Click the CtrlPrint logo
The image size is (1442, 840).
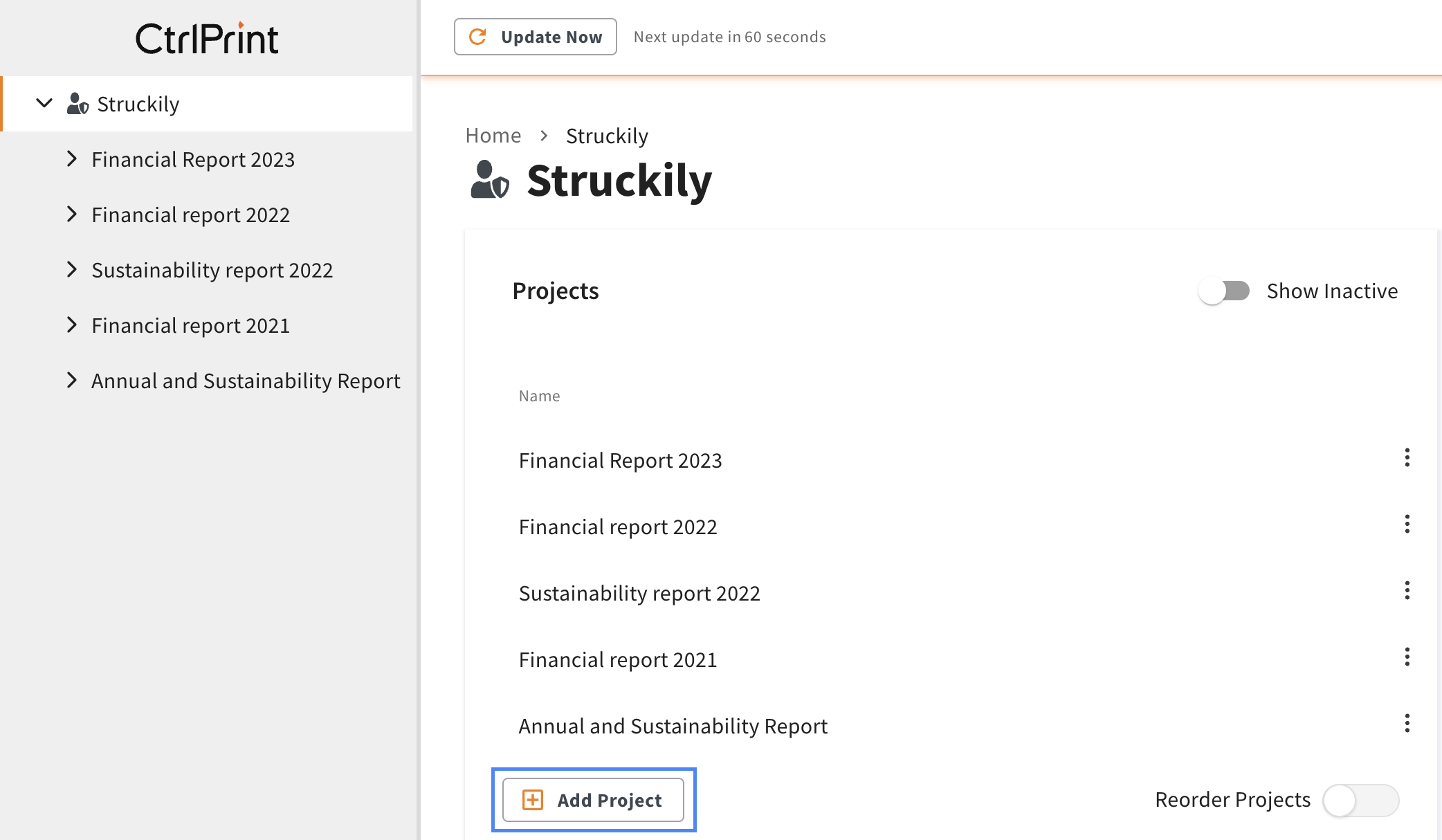207,39
